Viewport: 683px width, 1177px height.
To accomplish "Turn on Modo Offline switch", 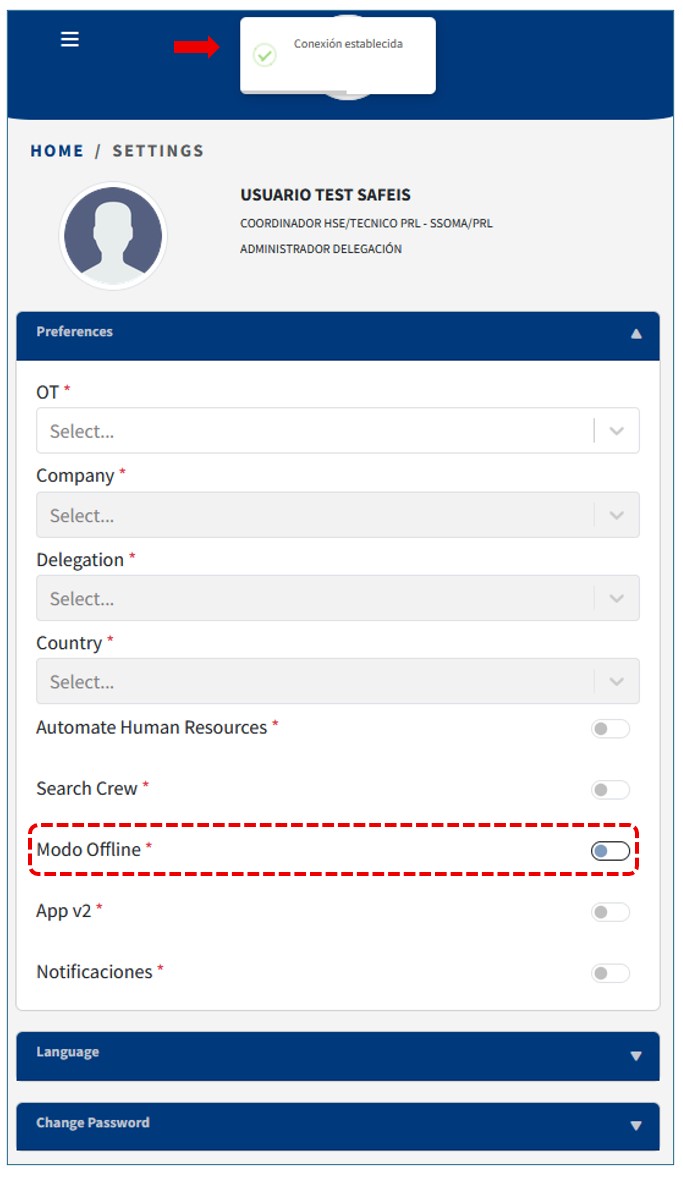I will point(610,851).
